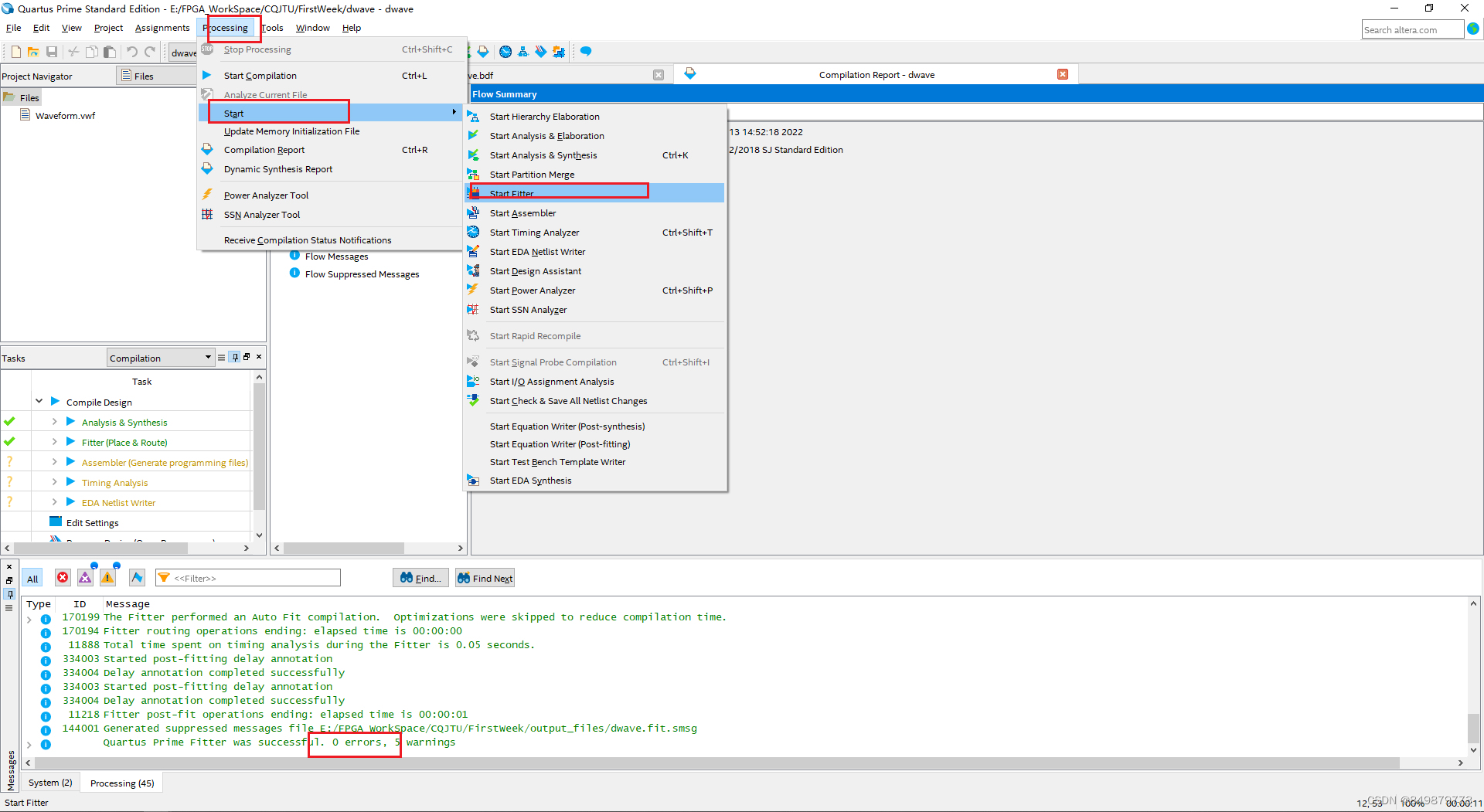Run Compile Design using its play icon
The image size is (1484, 812).
click(55, 402)
